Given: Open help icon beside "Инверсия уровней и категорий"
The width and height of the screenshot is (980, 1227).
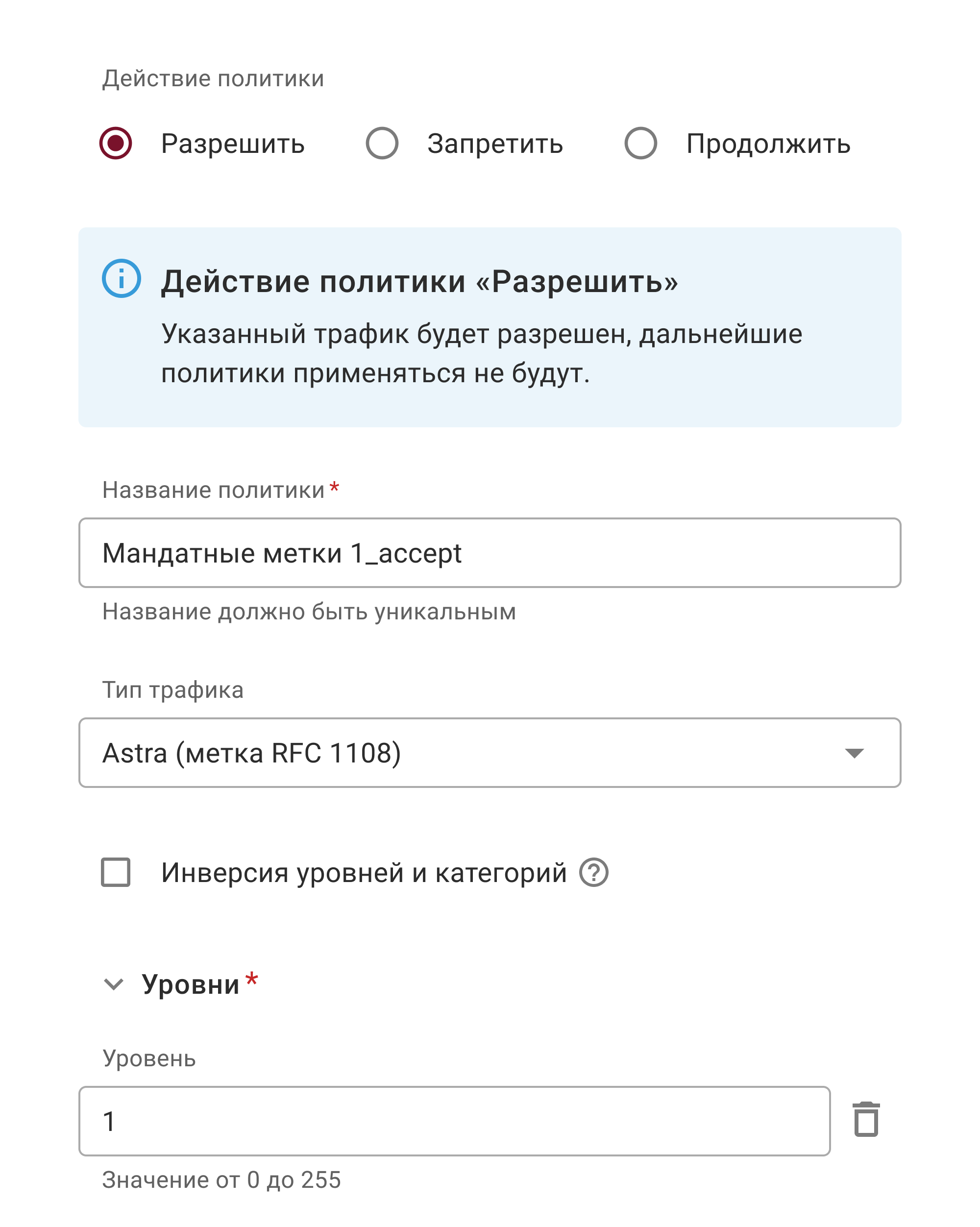Looking at the screenshot, I should [593, 872].
